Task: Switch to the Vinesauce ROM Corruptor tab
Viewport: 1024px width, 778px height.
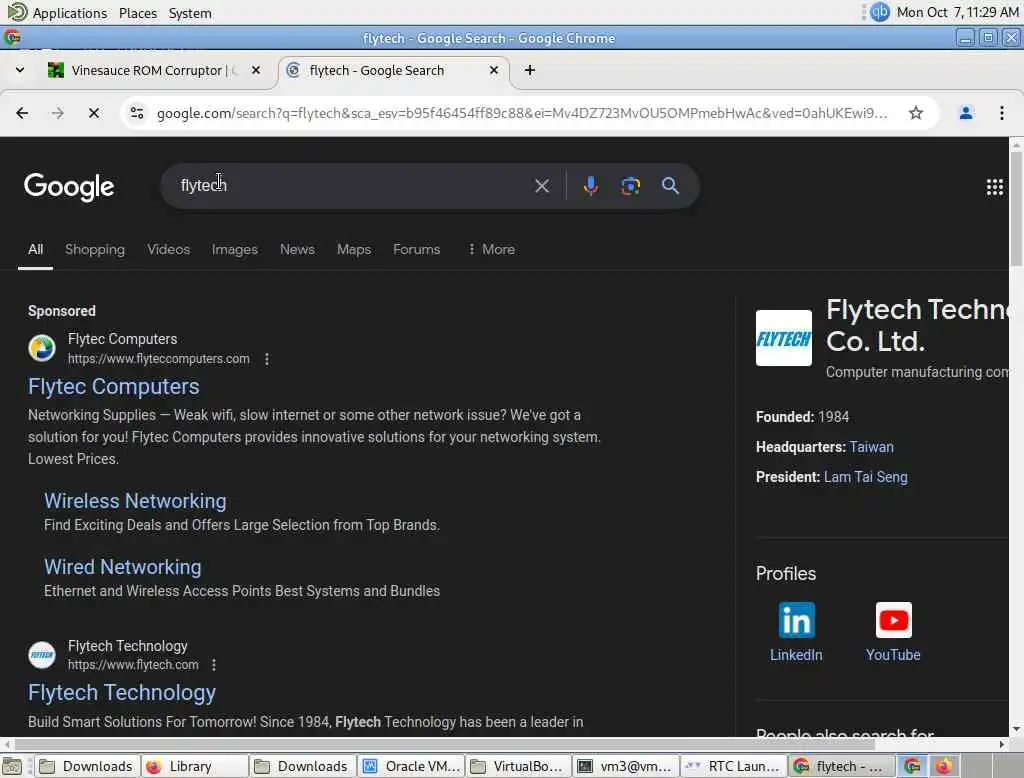Action: tap(155, 70)
